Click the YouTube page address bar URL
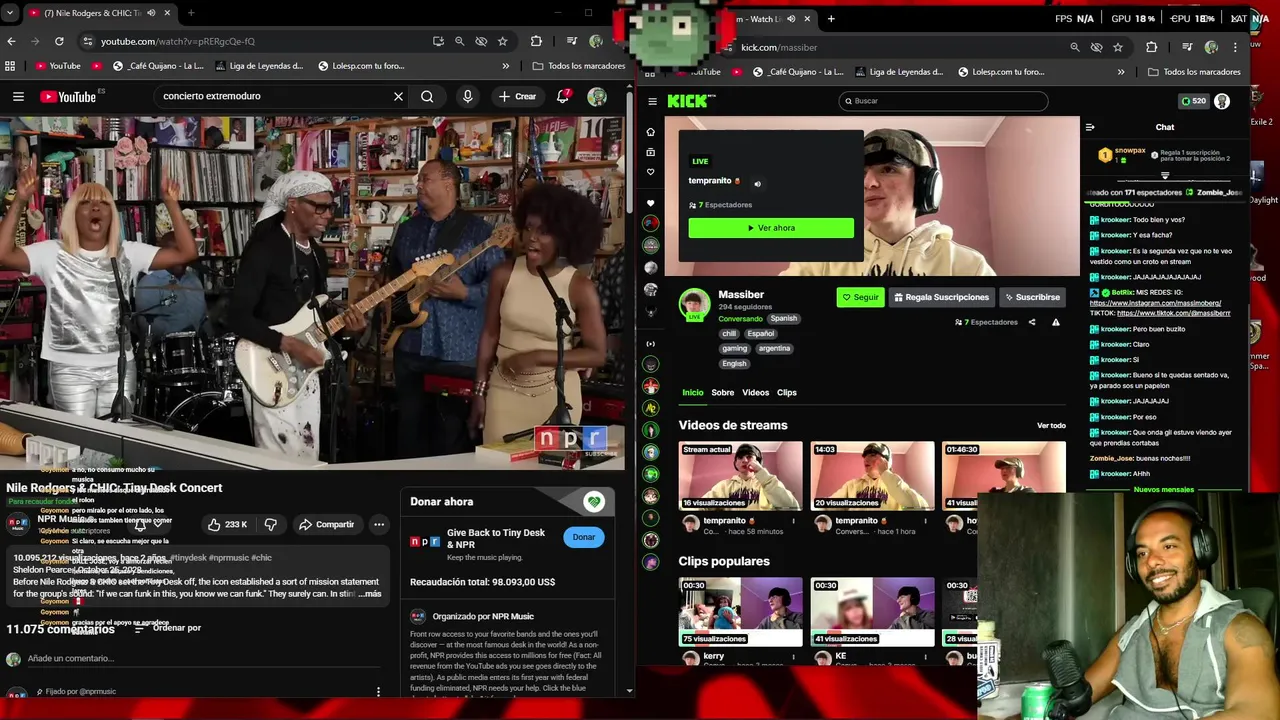Viewport: 1280px width, 720px height. (177, 41)
